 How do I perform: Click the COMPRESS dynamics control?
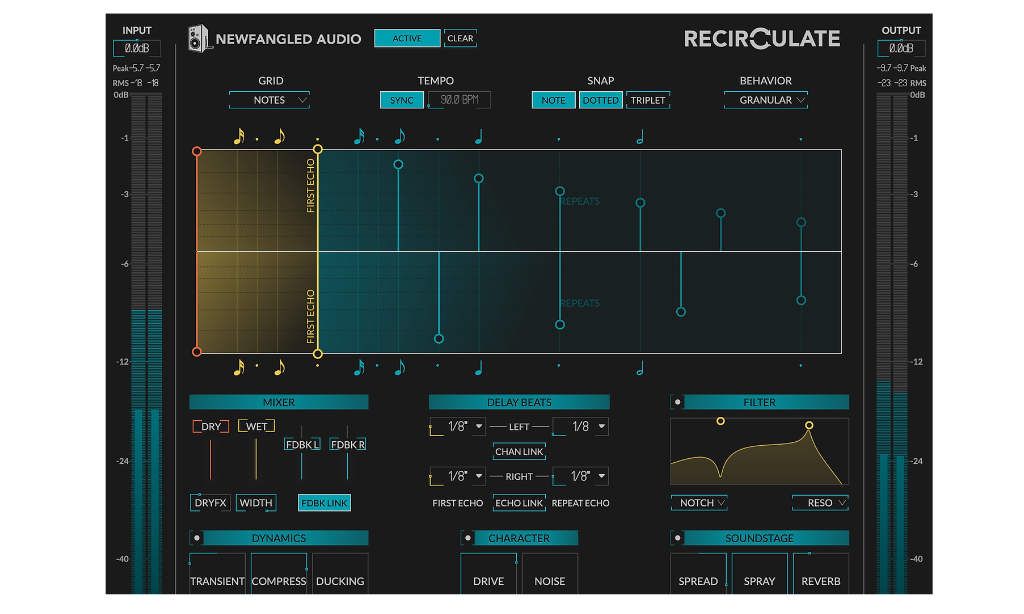pos(279,574)
